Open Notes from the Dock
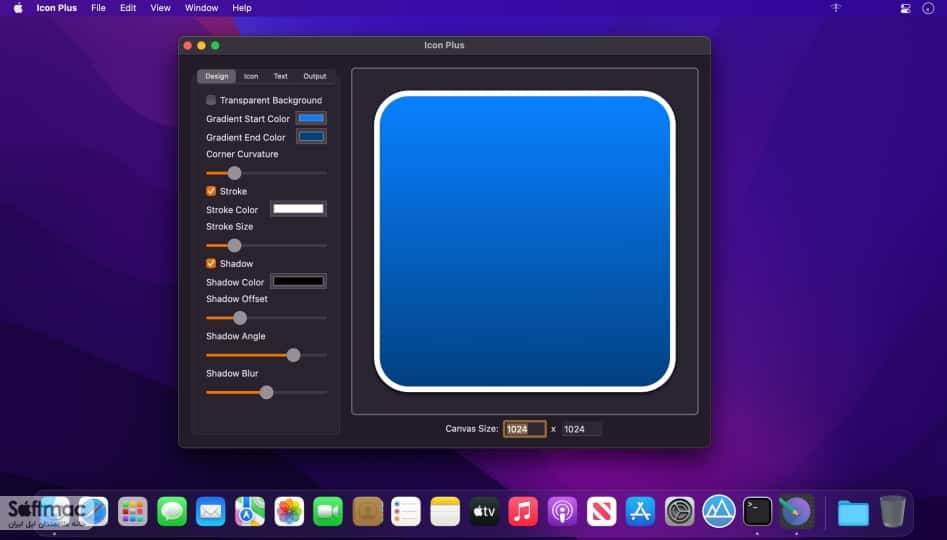Screen dimensions: 947x540 pyautogui.click(x=445, y=512)
